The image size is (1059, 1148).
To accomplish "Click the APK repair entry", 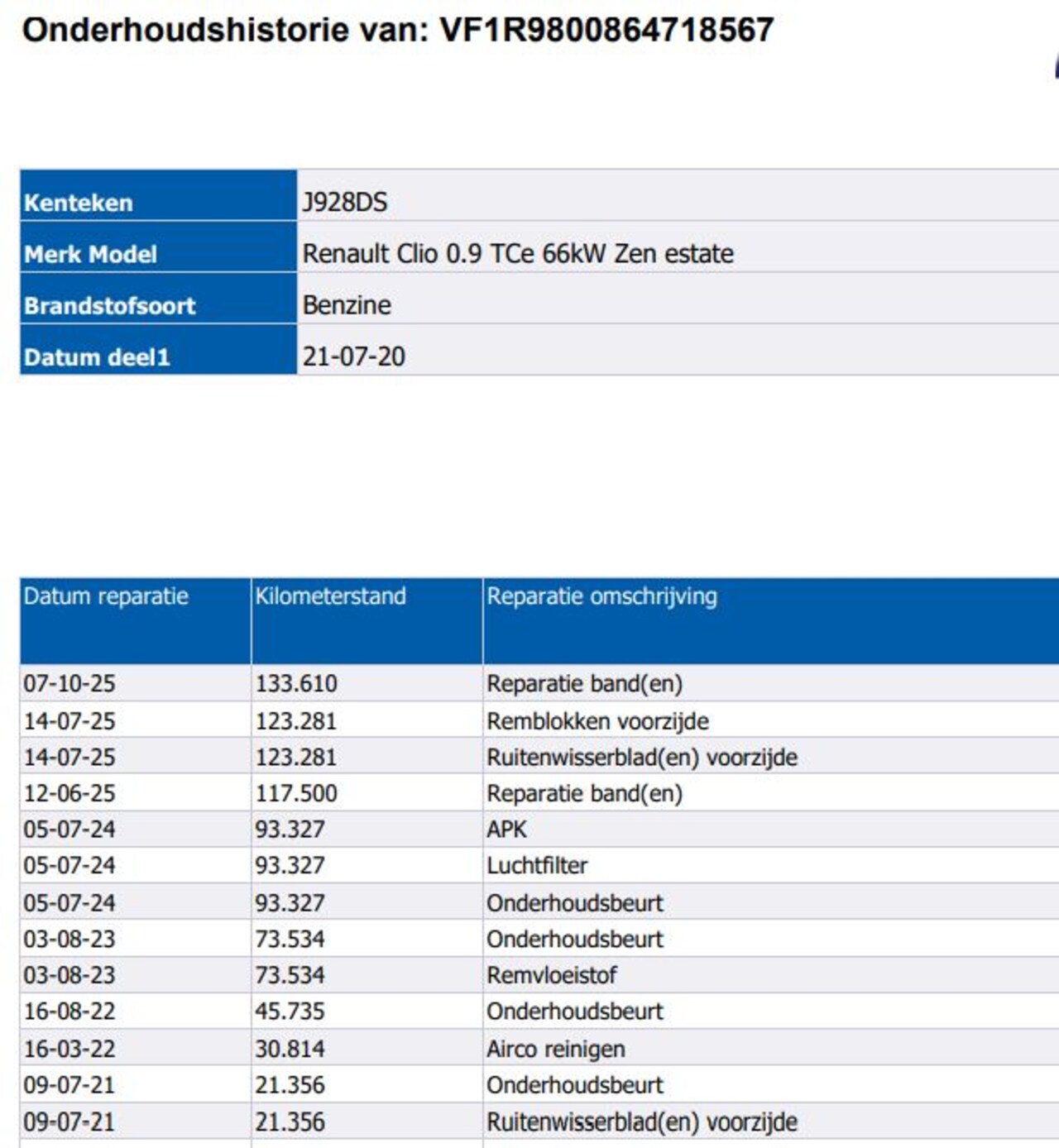I will pyautogui.click(x=506, y=830).
